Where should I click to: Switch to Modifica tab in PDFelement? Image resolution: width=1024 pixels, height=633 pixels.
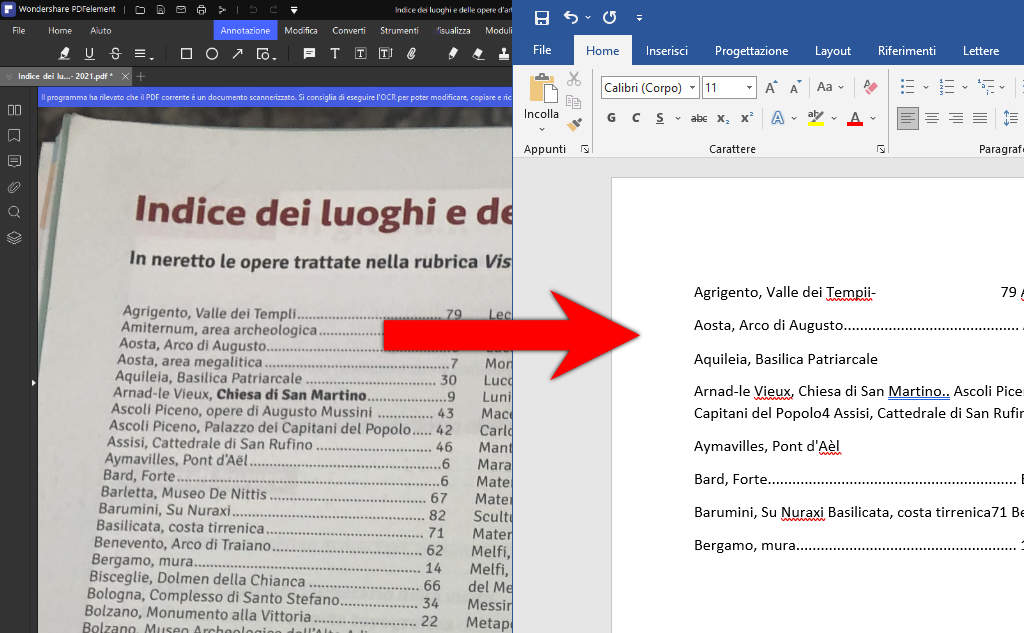(301, 31)
